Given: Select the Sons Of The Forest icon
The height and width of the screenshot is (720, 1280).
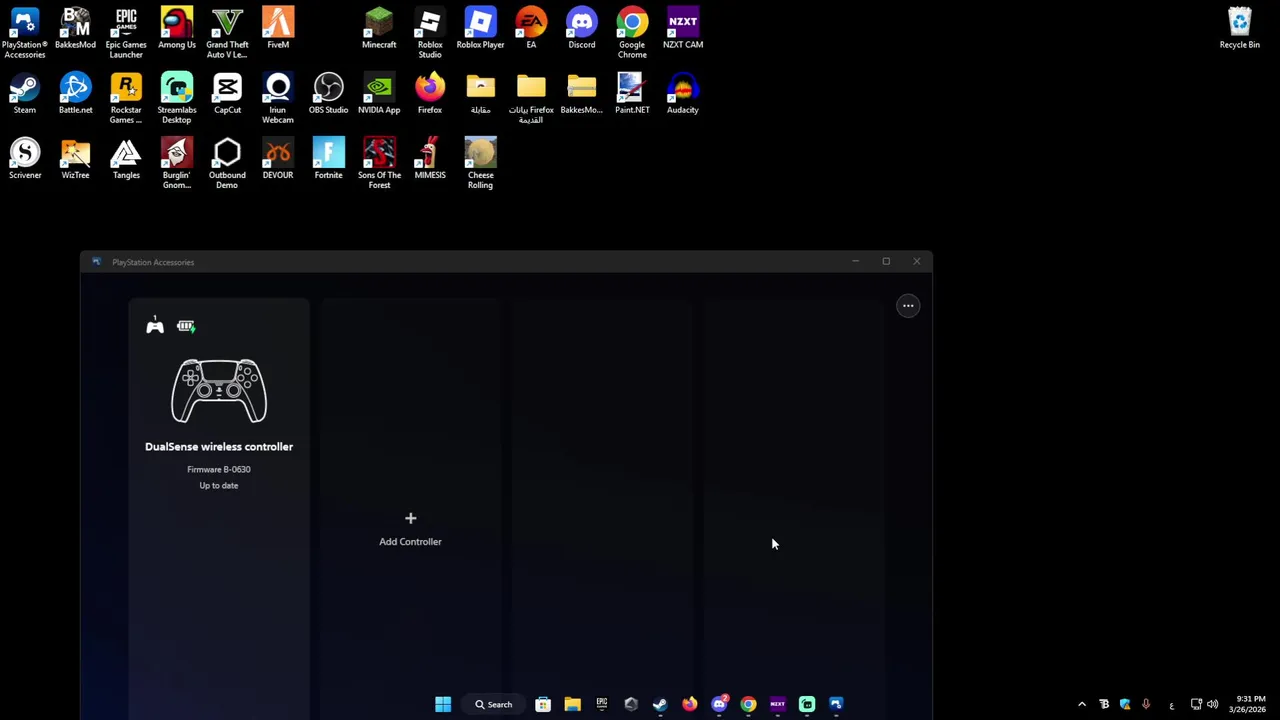Looking at the screenshot, I should point(379,163).
